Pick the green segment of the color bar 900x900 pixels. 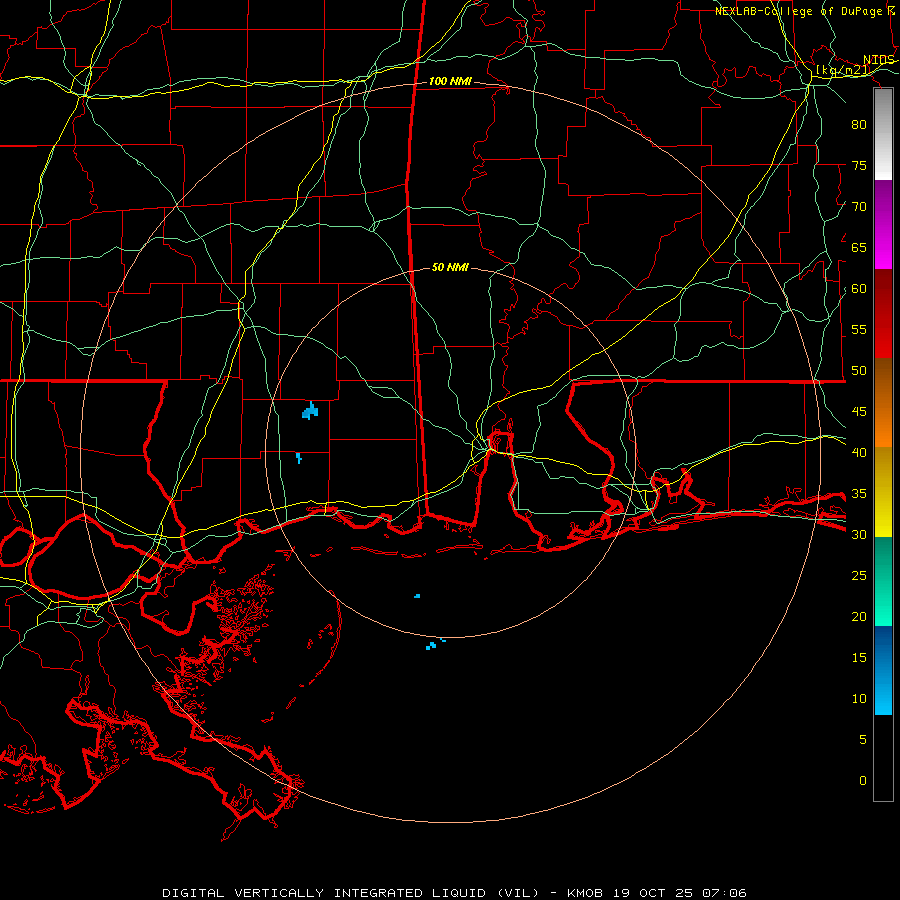883,581
